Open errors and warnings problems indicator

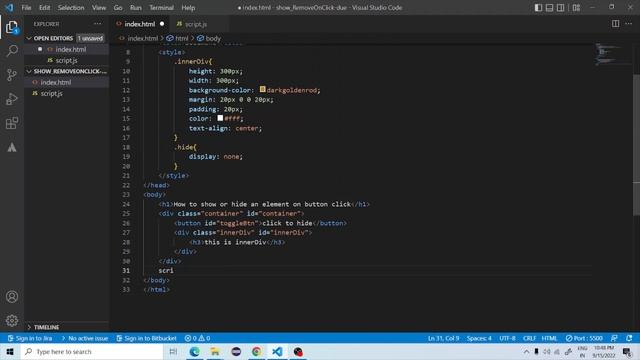[197, 338]
